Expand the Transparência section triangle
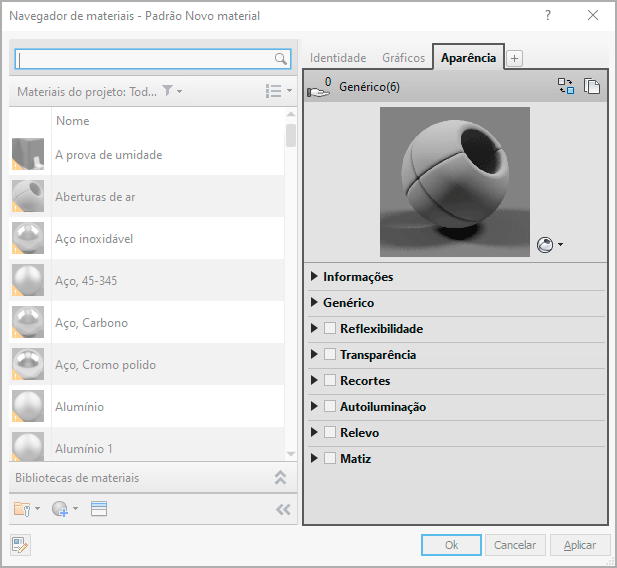Viewport: 617px width, 568px height. coord(314,354)
